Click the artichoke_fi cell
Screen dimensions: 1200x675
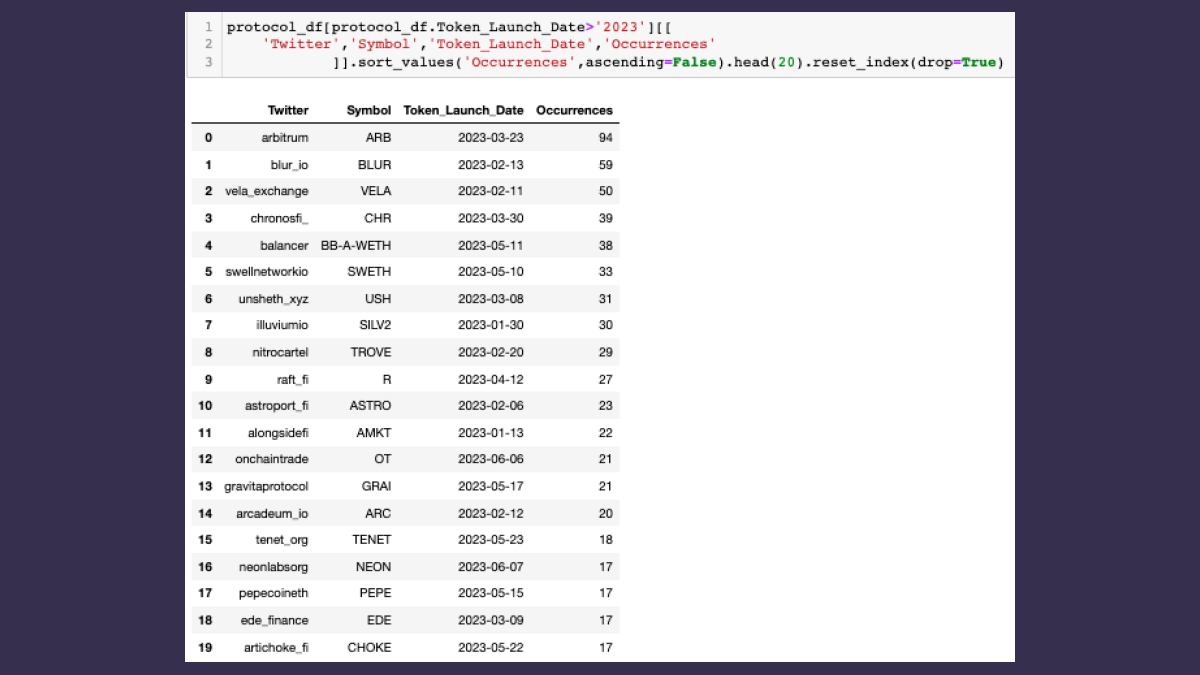276,647
